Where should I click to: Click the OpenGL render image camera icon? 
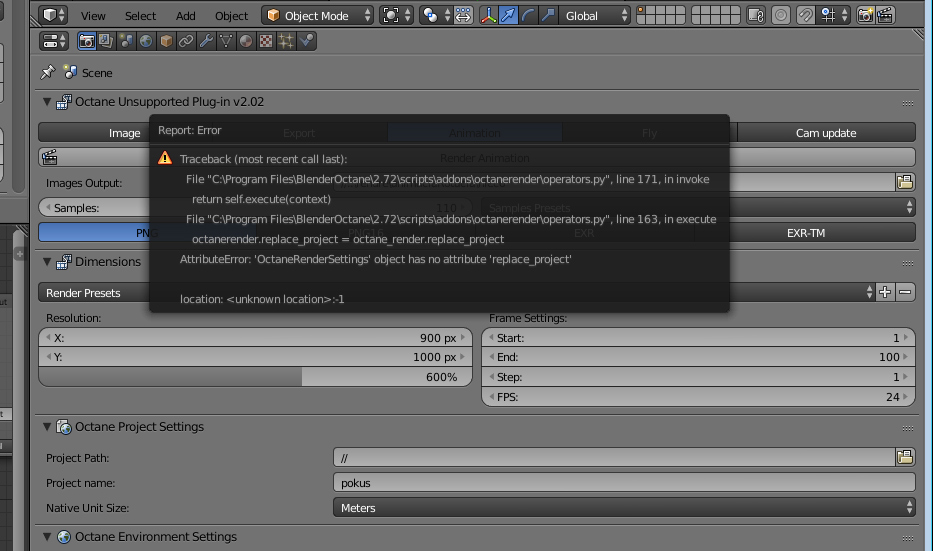click(866, 15)
